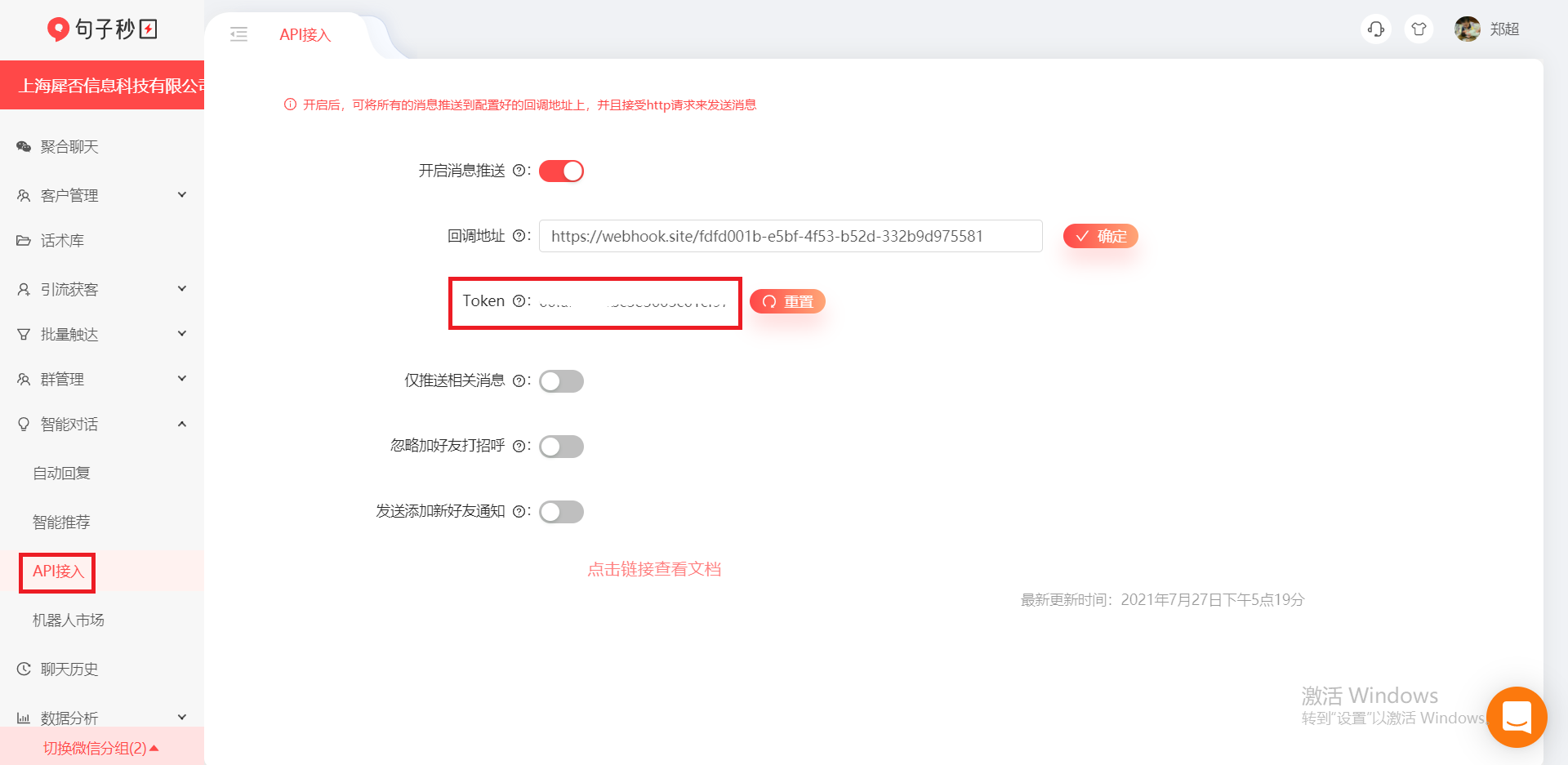The image size is (1568, 765).
Task: Click the theme shirt icon
Action: [x=1419, y=29]
